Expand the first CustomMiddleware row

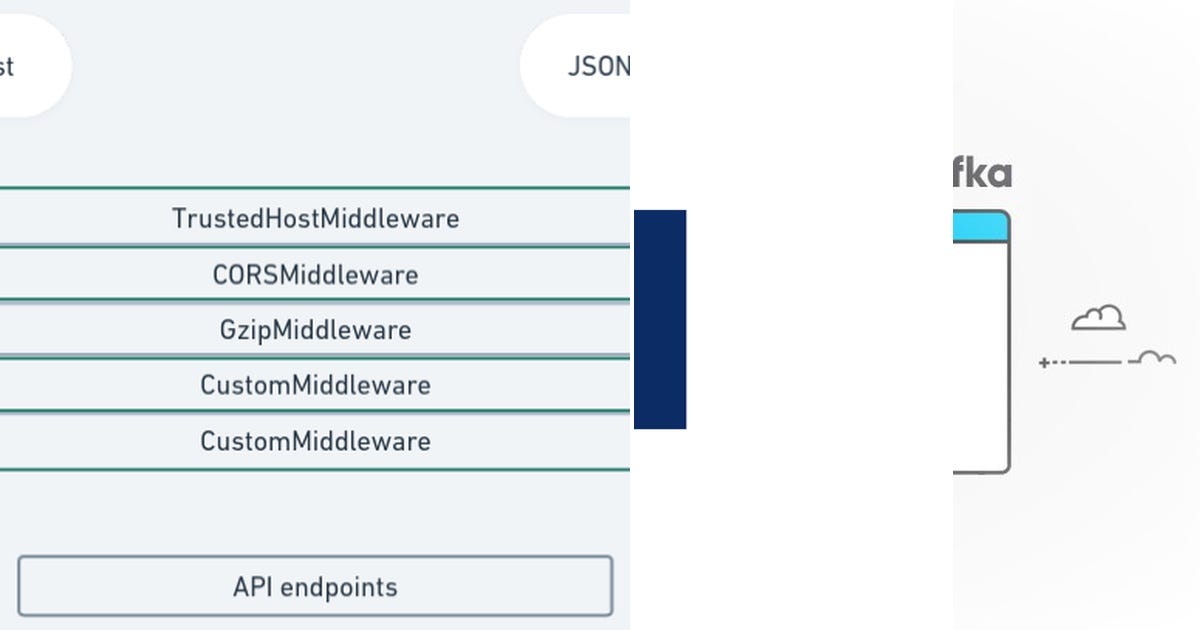point(315,385)
